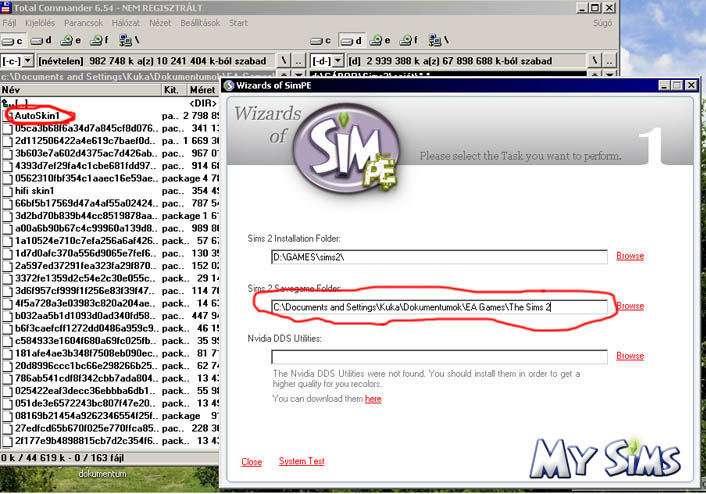Click dokumentum desktop icon label
This screenshot has width=706, height=494.
(x=102, y=474)
